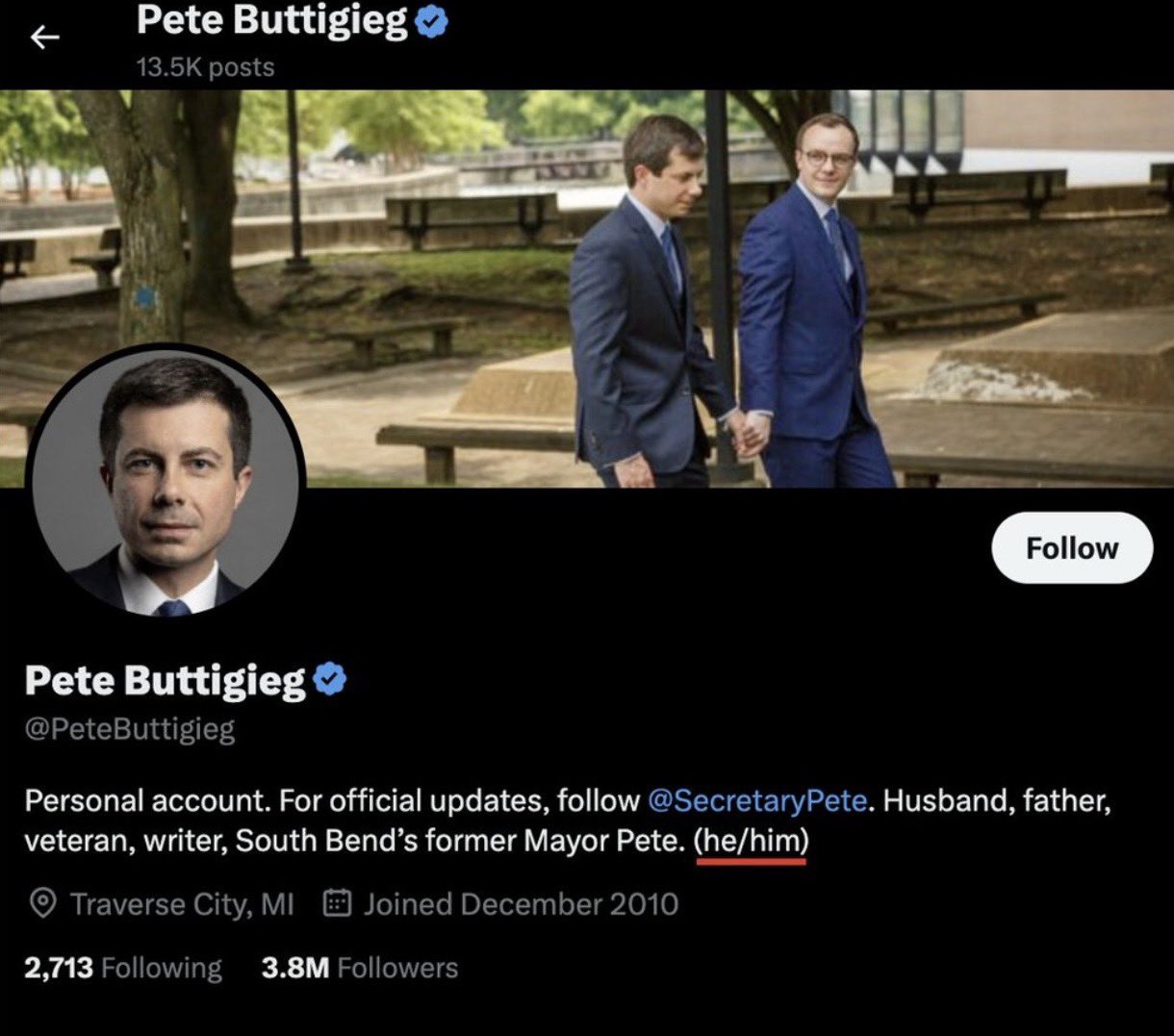Click the underlined (he/him) pronouns text
The width and height of the screenshot is (1174, 1036).
coord(751,841)
